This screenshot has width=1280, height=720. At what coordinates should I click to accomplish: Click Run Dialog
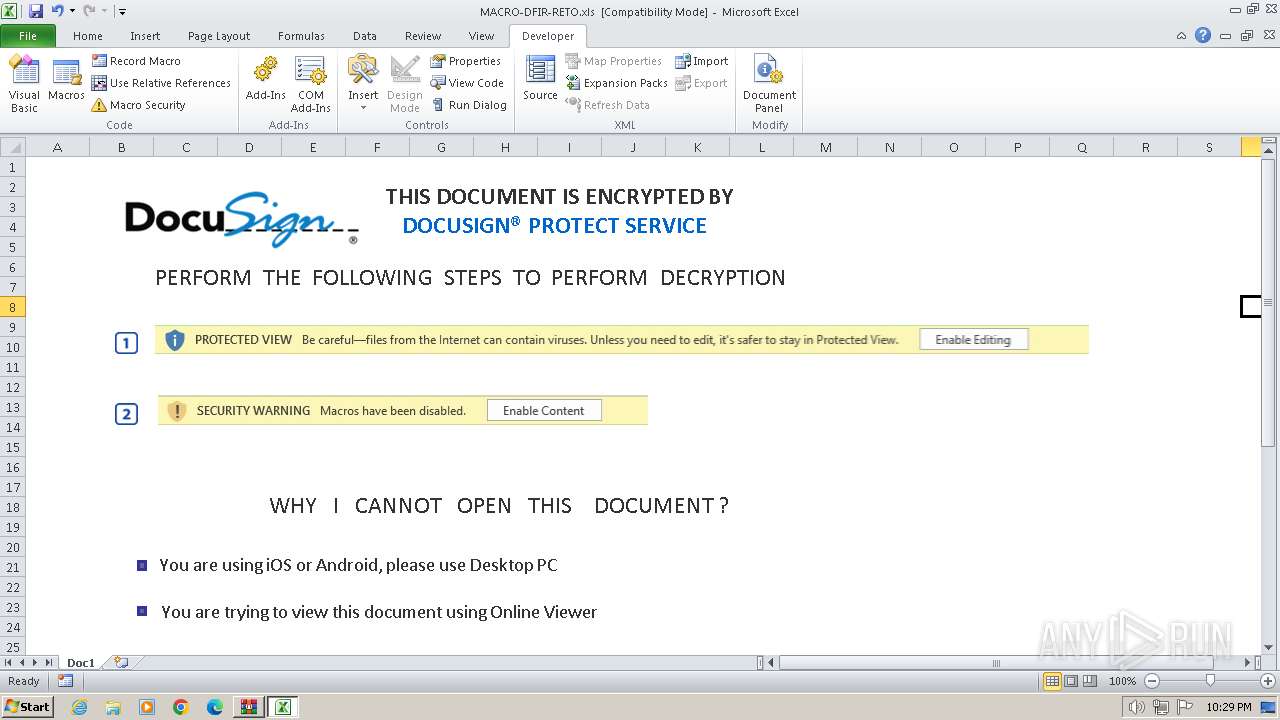tap(469, 105)
